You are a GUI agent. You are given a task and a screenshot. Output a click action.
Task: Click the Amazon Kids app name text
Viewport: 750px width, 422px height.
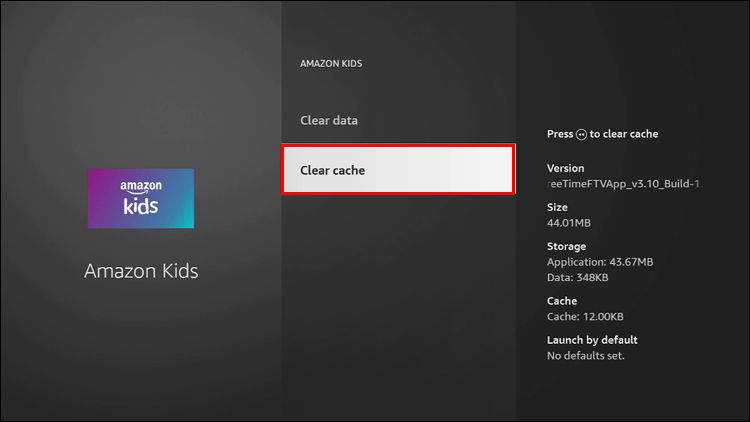(141, 271)
